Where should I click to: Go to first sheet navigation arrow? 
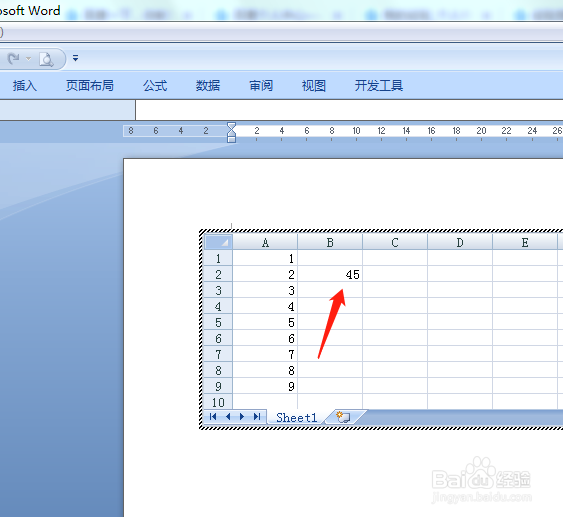click(x=213, y=416)
